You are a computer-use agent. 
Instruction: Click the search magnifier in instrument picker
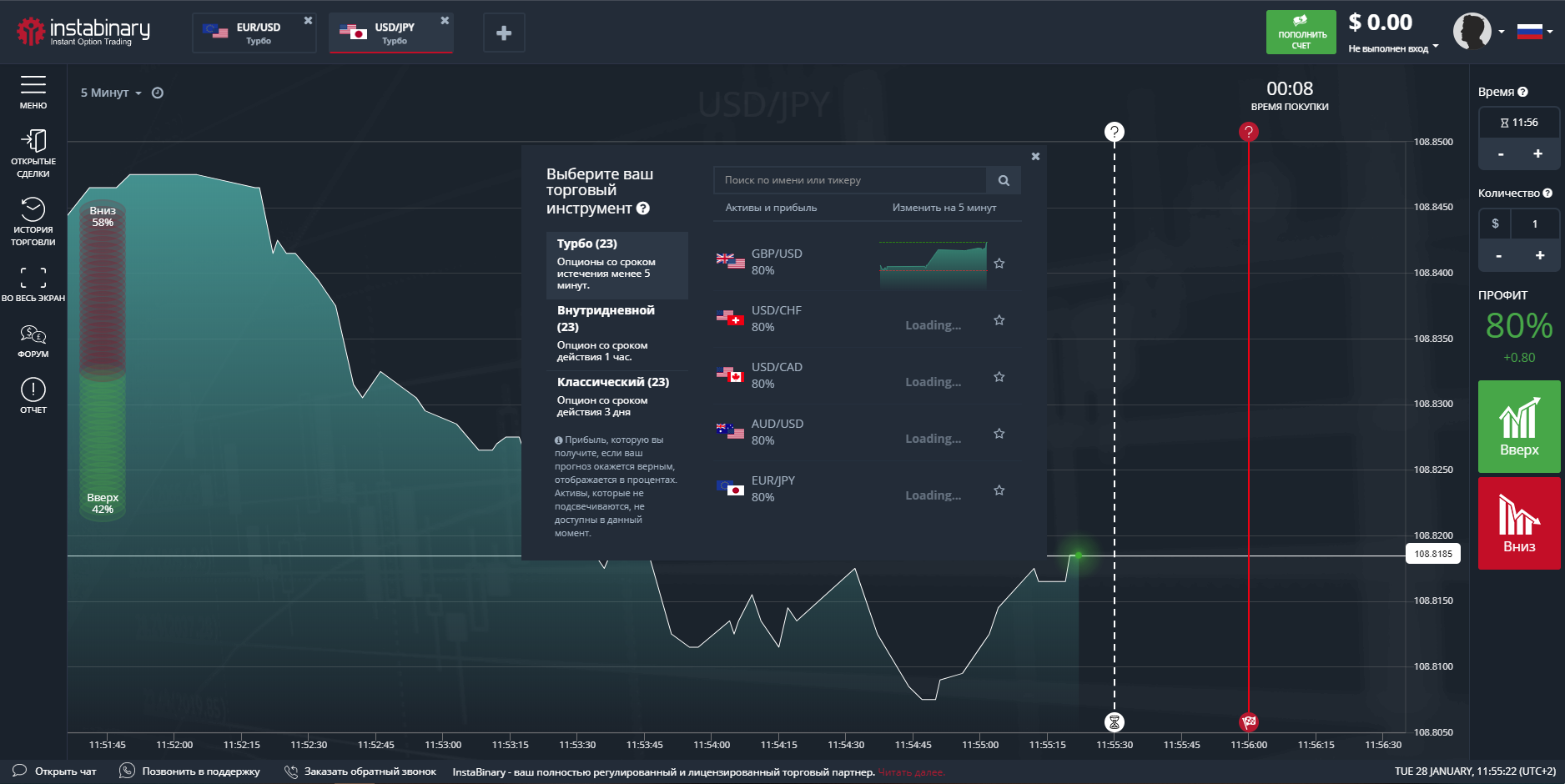1004,180
